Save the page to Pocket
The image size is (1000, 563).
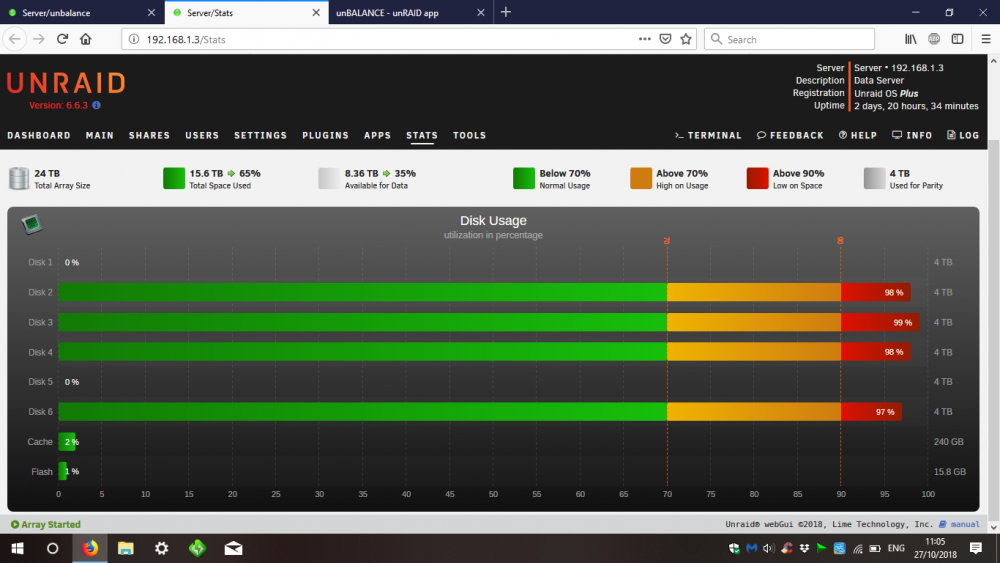665,39
